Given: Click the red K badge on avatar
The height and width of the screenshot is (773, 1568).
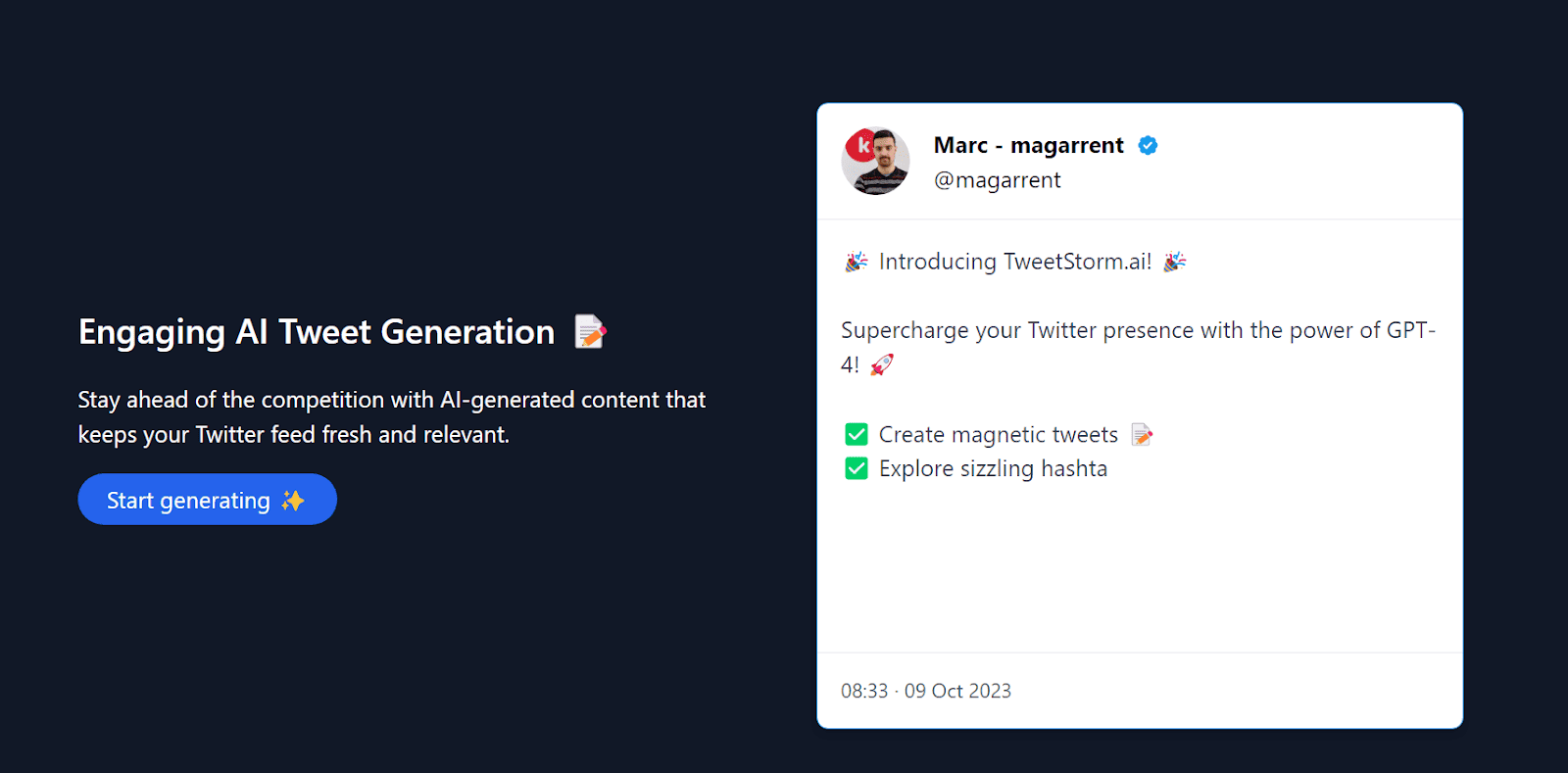Looking at the screenshot, I should coord(861,145).
